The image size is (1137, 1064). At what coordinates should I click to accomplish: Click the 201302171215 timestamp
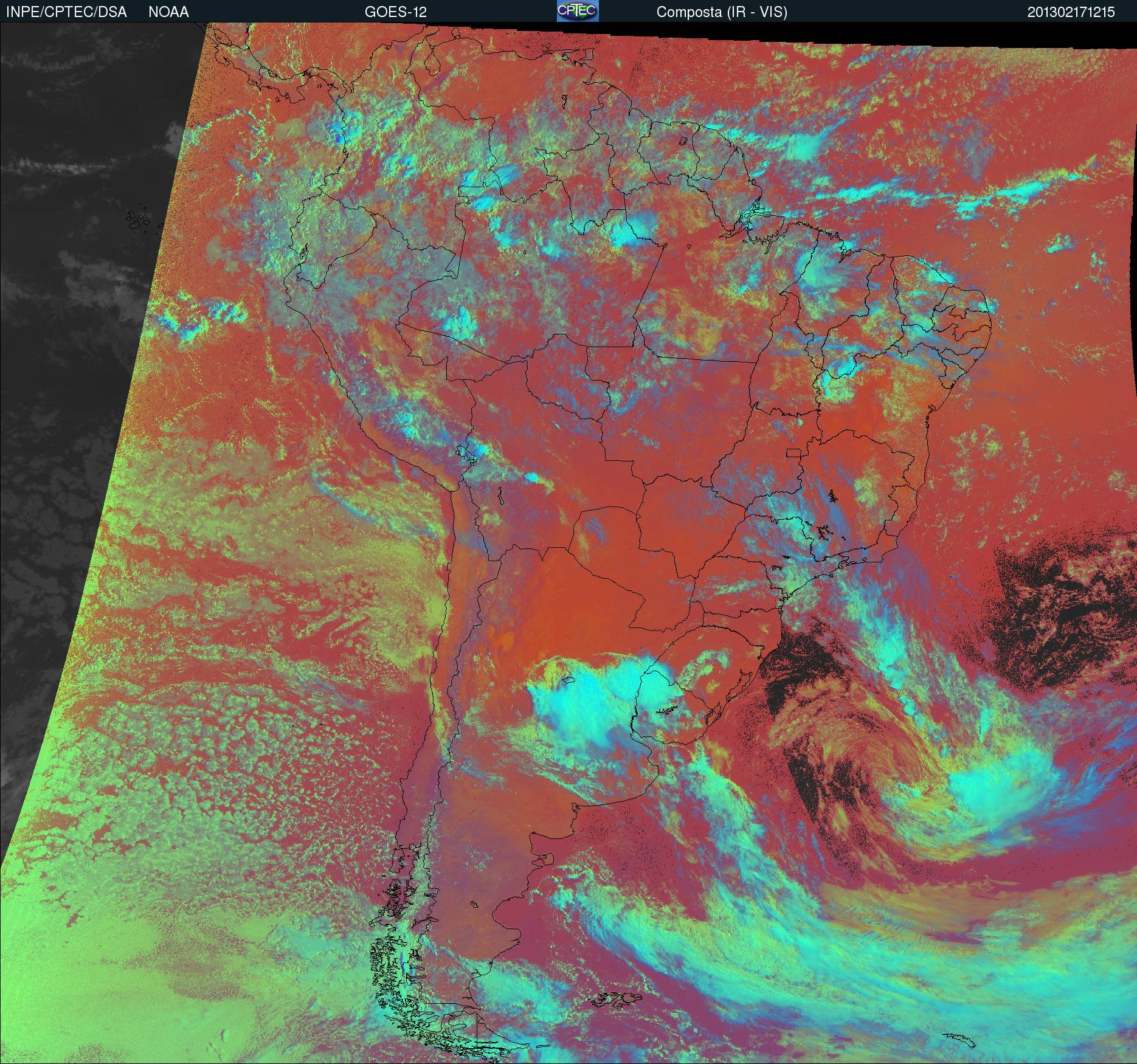coord(1071,12)
